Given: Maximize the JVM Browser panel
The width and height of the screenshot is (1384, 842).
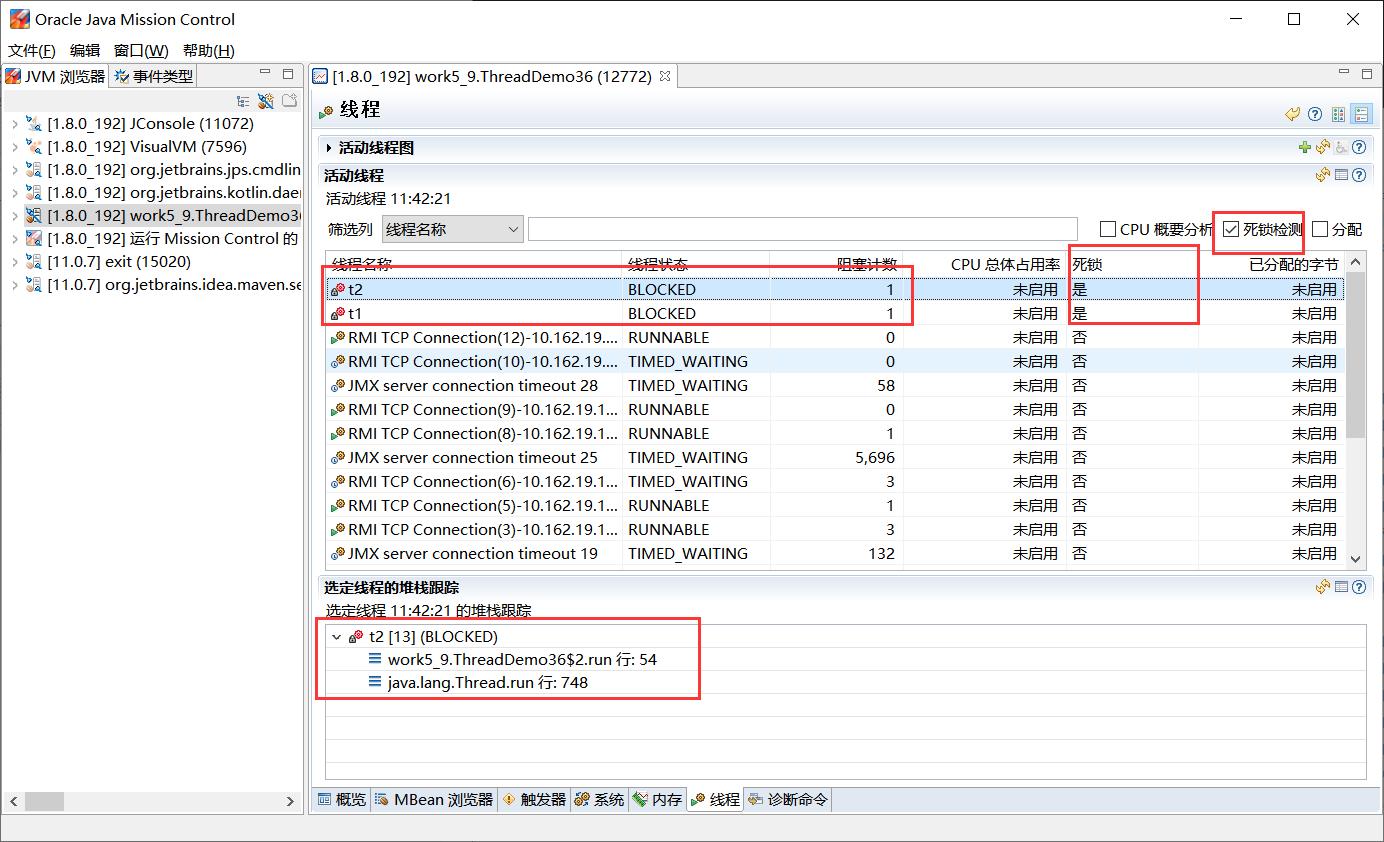Looking at the screenshot, I should click(288, 73).
